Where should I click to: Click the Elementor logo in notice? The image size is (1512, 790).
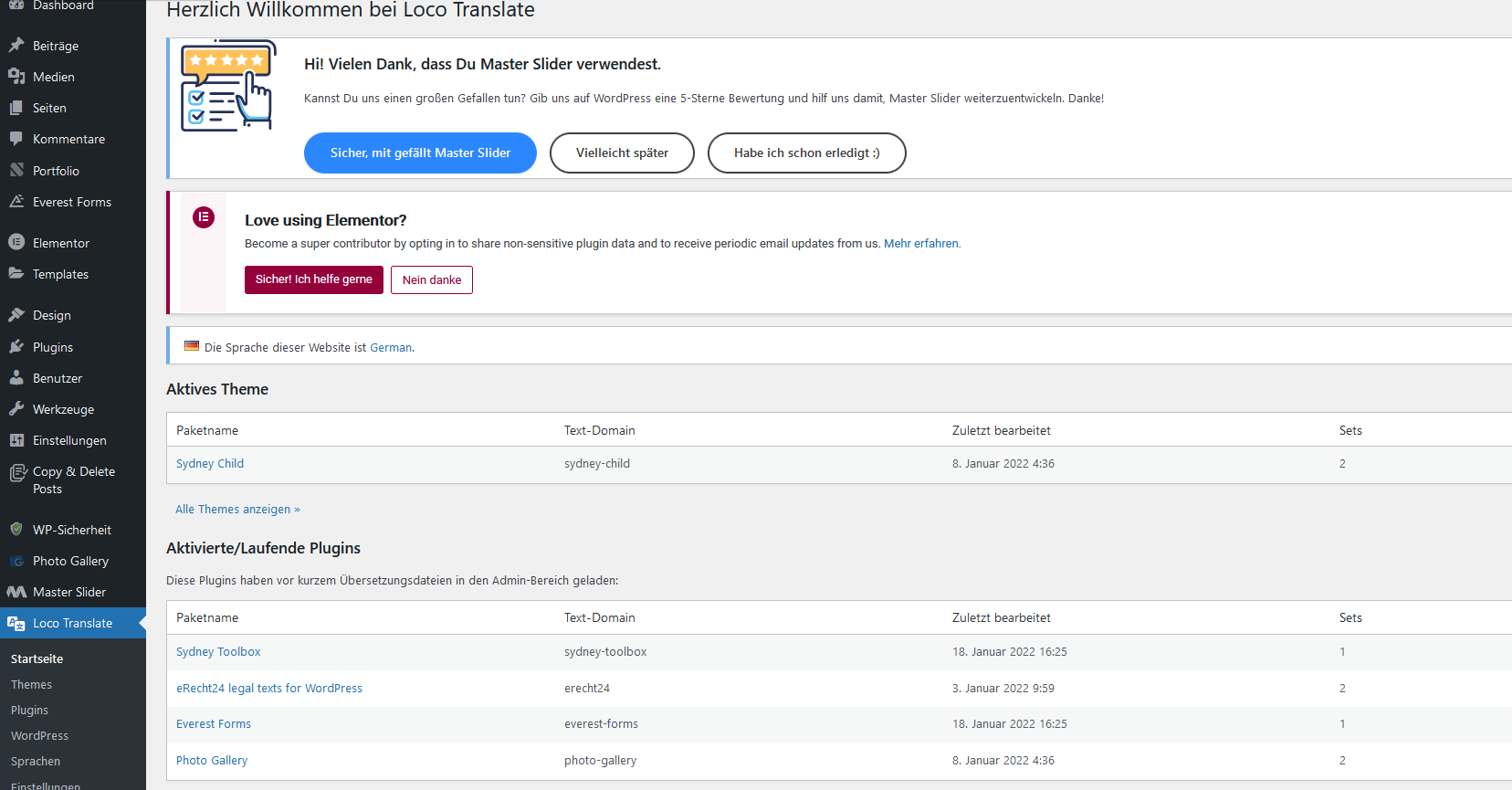pyautogui.click(x=204, y=217)
